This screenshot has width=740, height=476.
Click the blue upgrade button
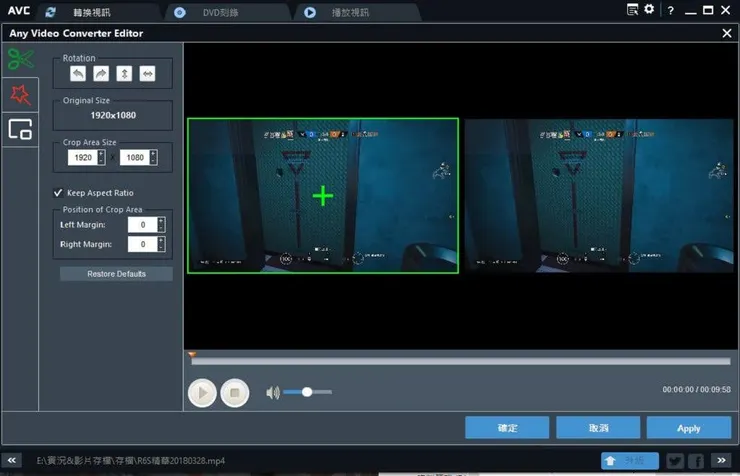[x=630, y=460]
